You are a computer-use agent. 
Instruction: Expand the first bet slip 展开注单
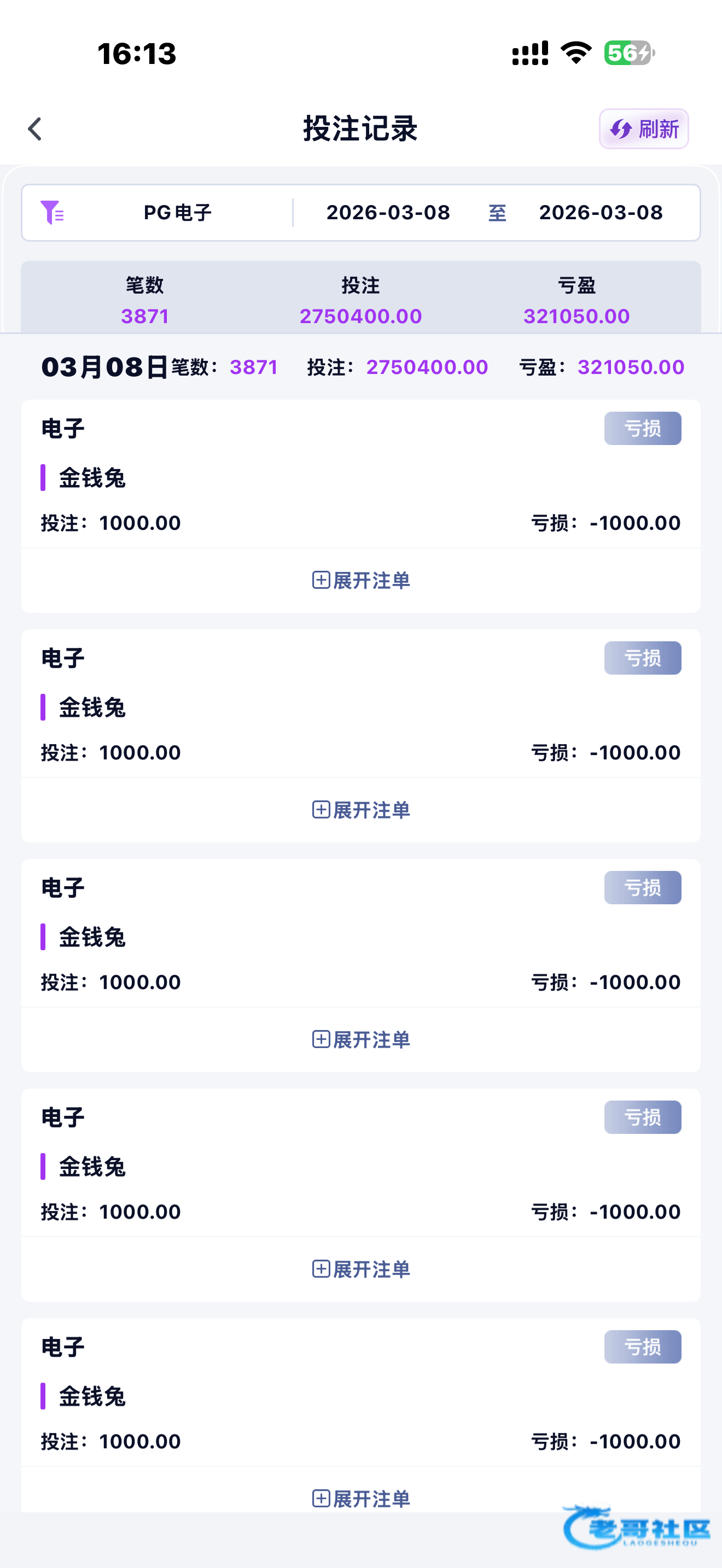(x=361, y=580)
